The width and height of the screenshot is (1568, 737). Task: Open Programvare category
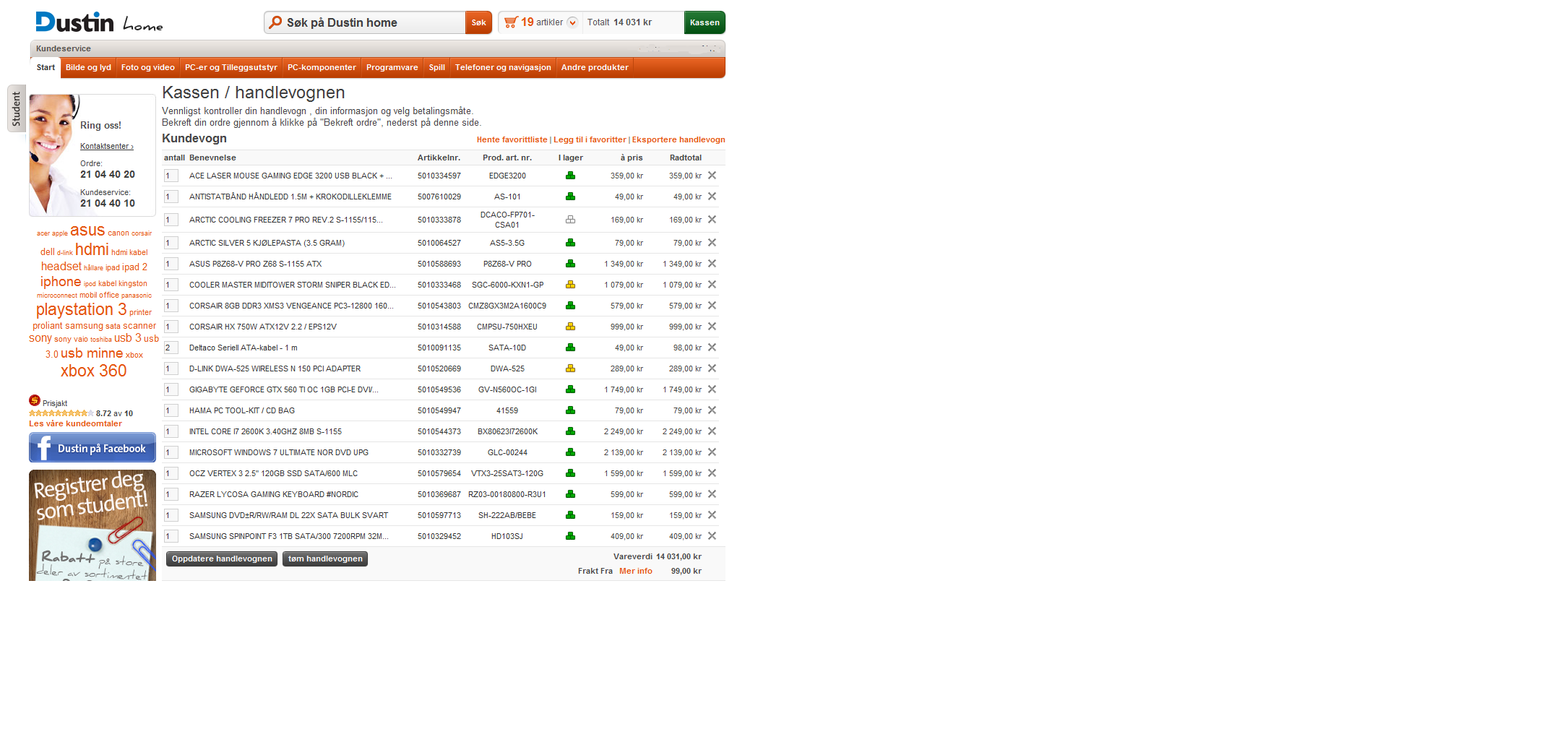click(392, 67)
